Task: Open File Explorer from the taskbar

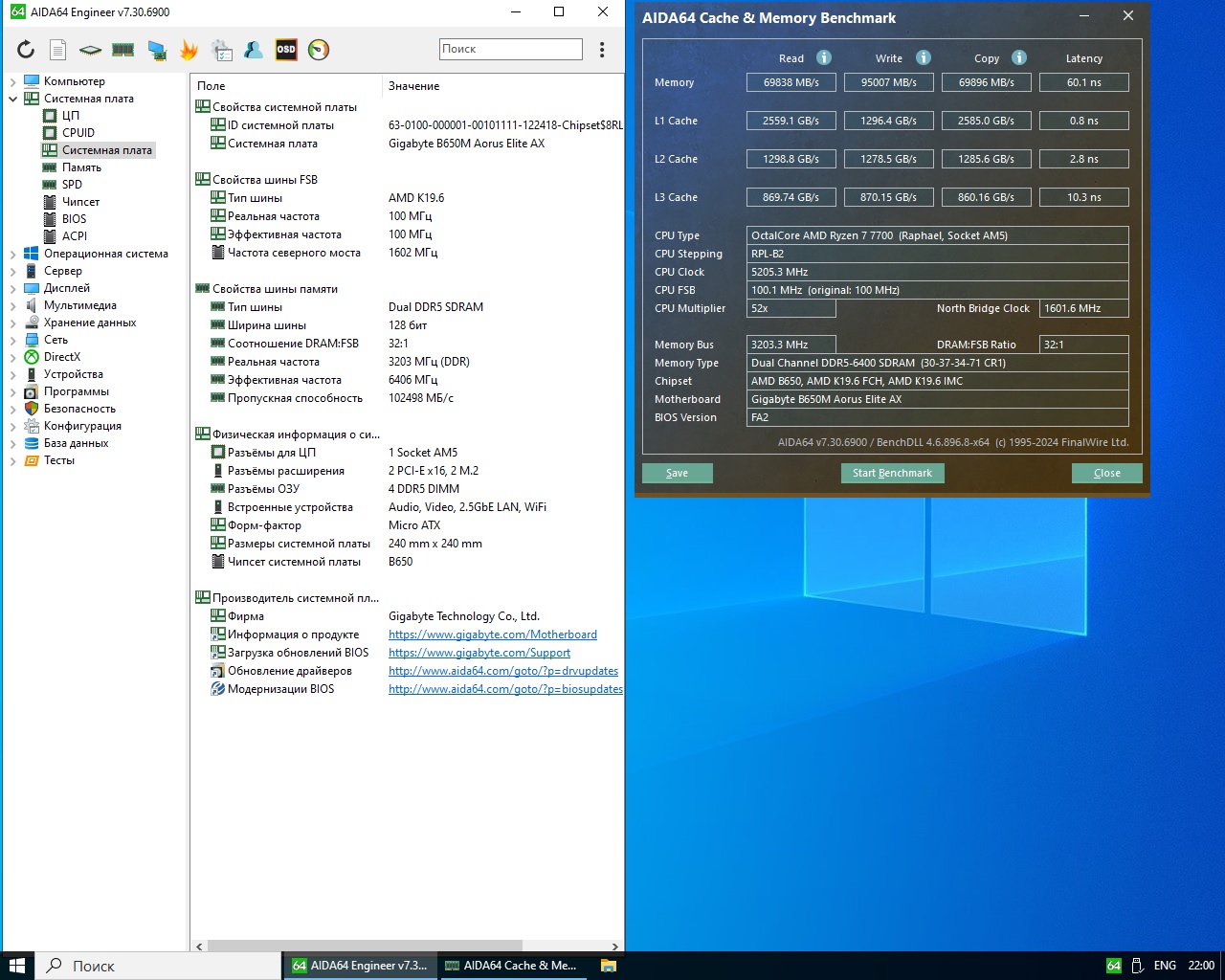Action: pyautogui.click(x=608, y=966)
